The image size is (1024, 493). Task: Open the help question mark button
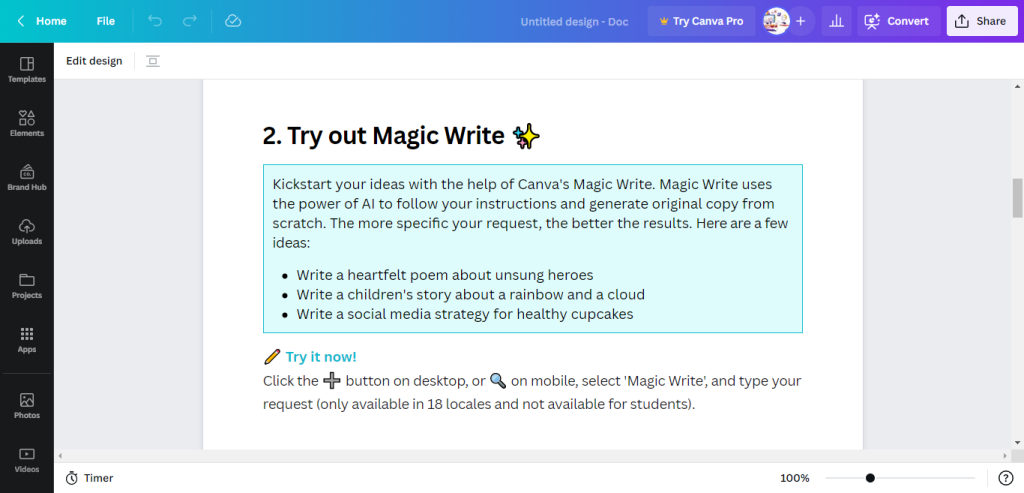click(x=1006, y=478)
